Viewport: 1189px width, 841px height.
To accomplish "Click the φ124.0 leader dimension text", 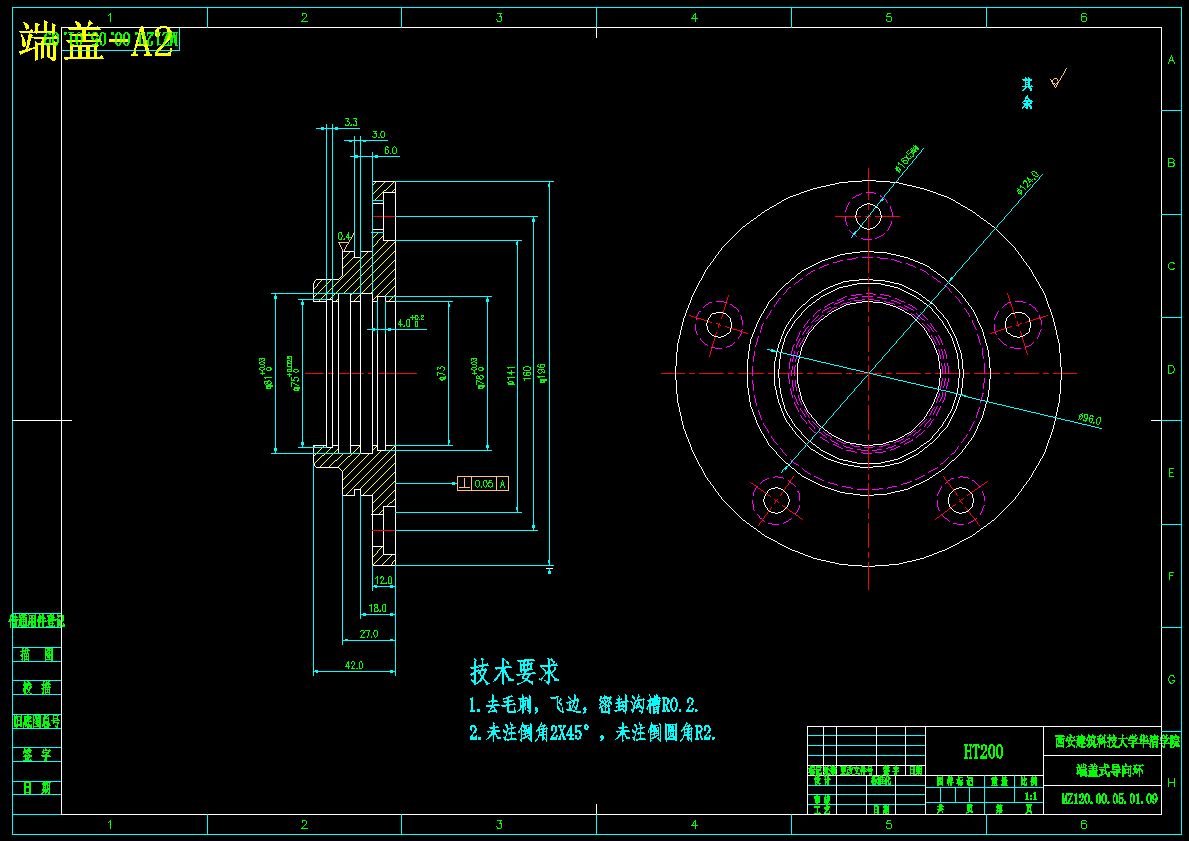I will [x=1028, y=183].
